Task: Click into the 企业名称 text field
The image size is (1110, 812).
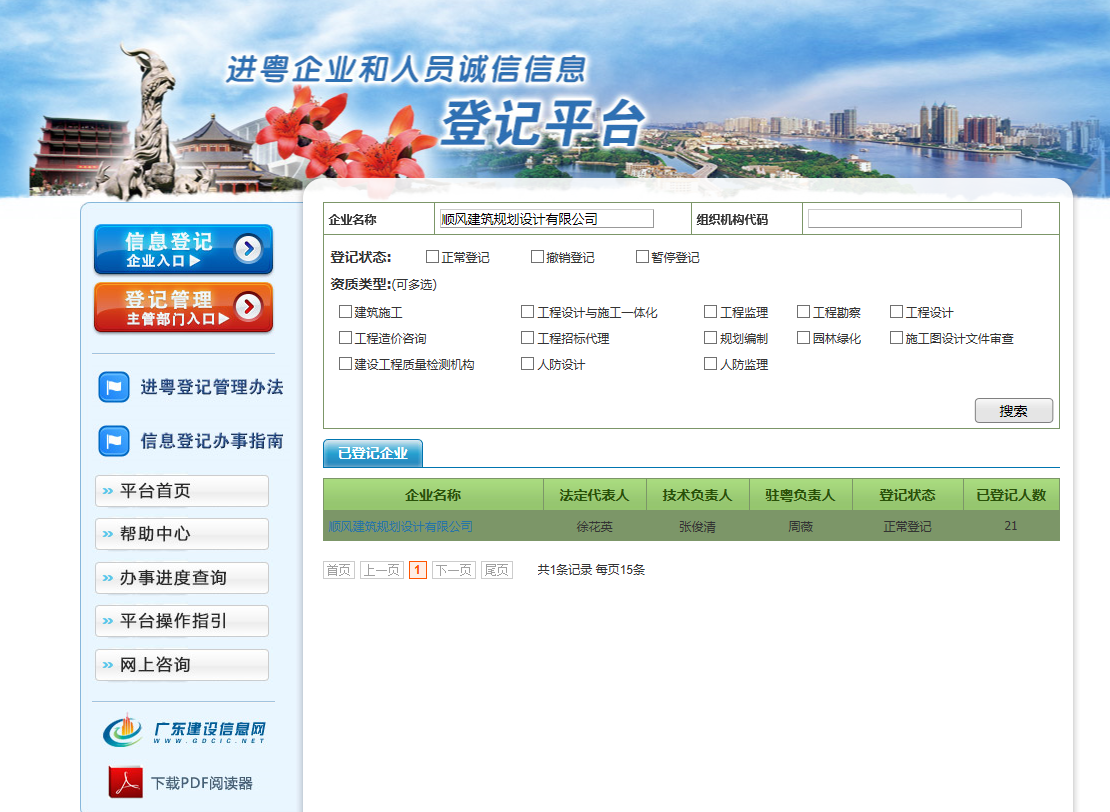Action: click(x=546, y=219)
